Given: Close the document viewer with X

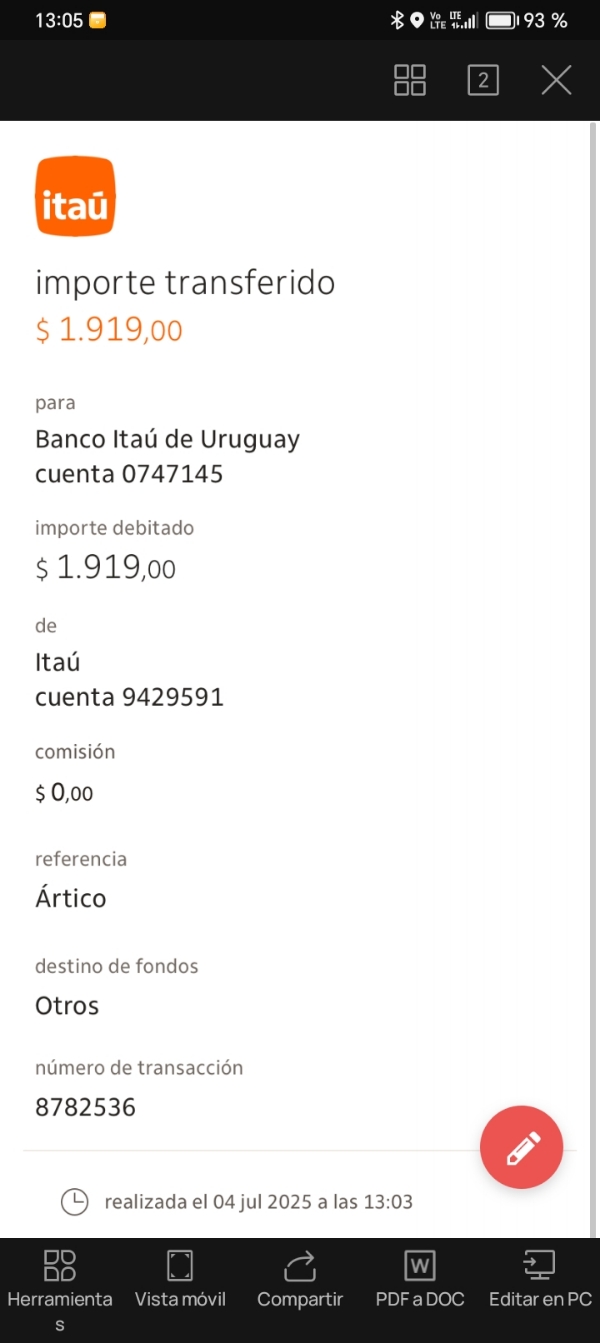Looking at the screenshot, I should 556,80.
